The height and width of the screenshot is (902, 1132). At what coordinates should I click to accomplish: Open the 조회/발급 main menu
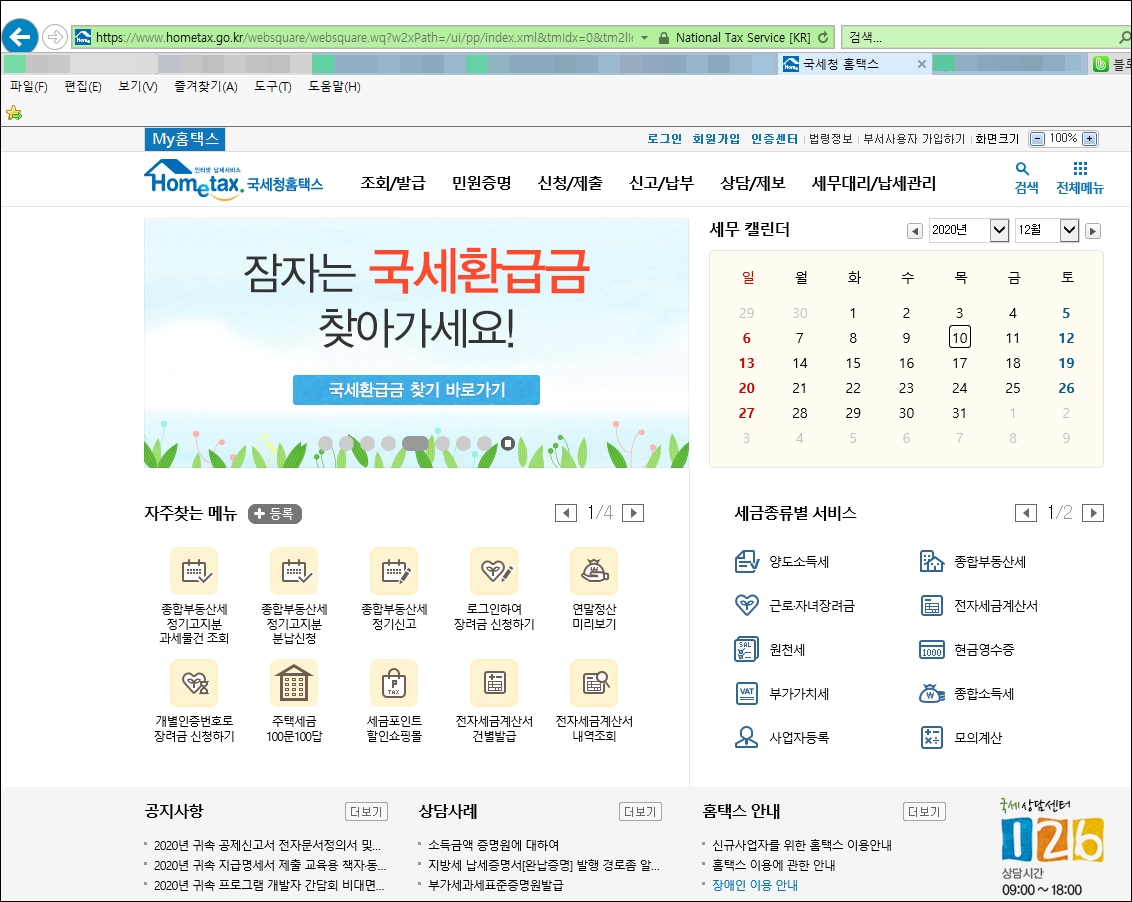tap(393, 183)
